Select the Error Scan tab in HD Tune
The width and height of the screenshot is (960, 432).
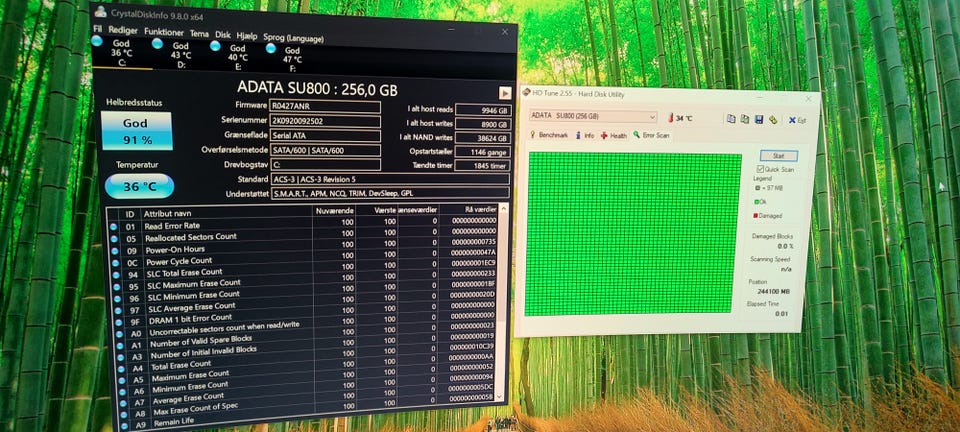[651, 135]
